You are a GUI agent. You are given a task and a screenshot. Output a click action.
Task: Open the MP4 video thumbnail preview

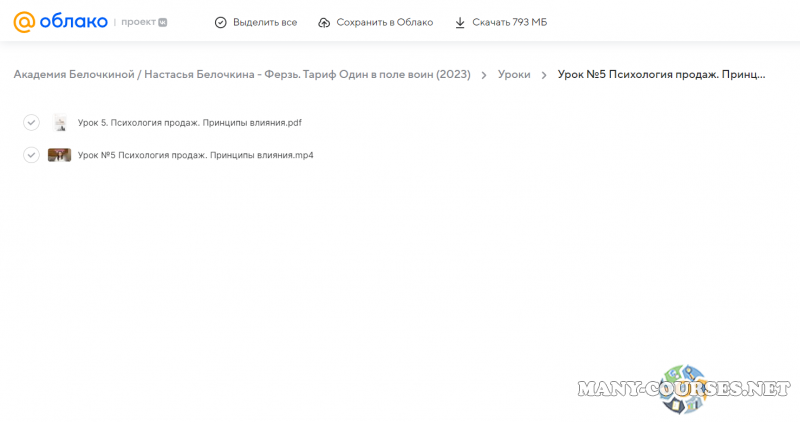[x=59, y=155]
